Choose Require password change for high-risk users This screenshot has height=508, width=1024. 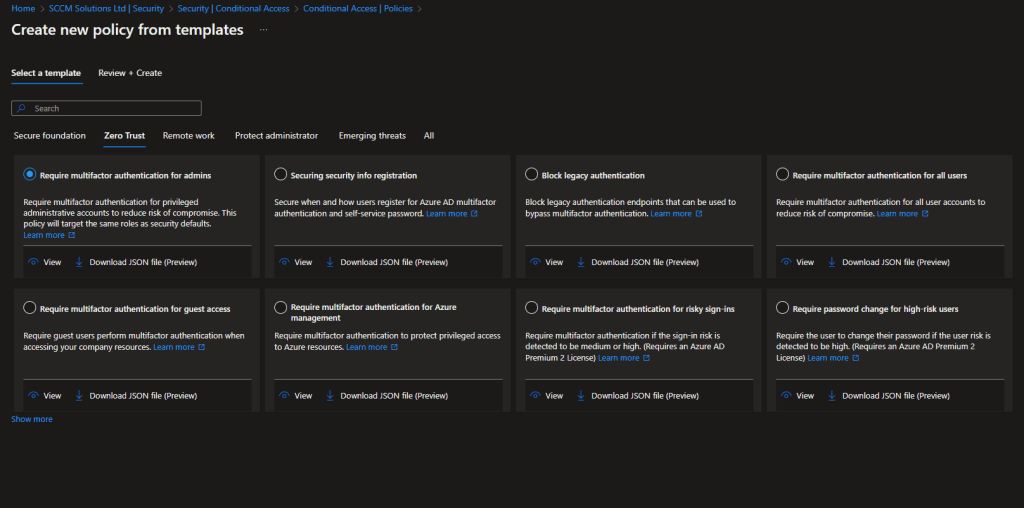pos(783,308)
